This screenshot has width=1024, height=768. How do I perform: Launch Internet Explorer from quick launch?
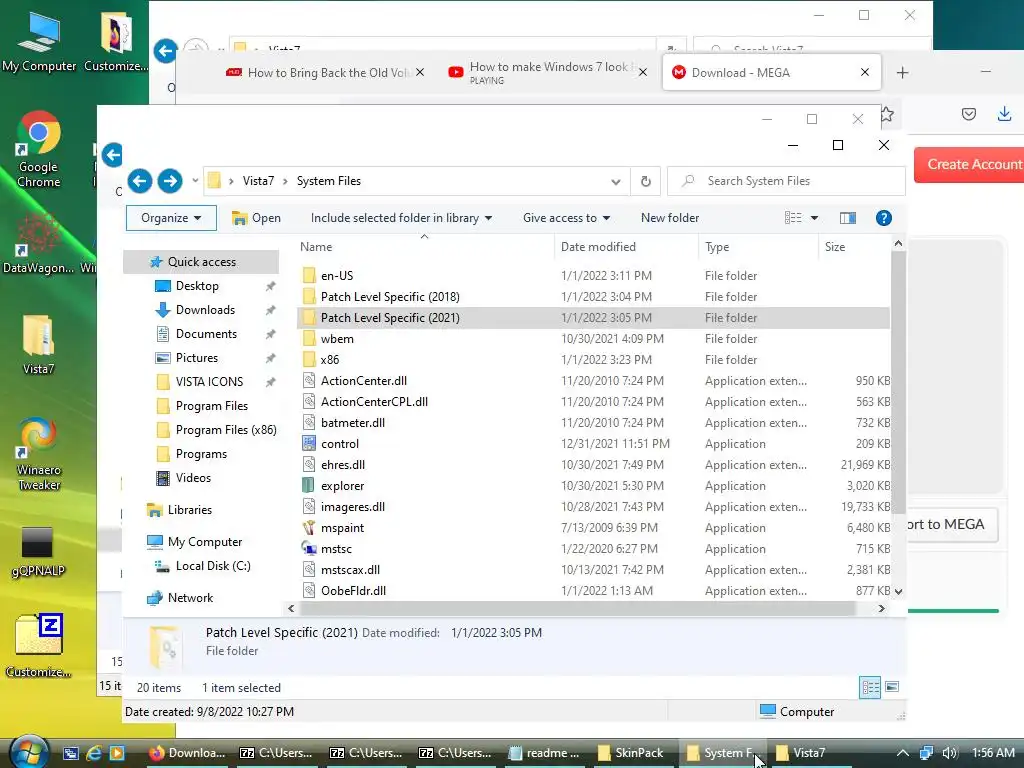point(93,753)
